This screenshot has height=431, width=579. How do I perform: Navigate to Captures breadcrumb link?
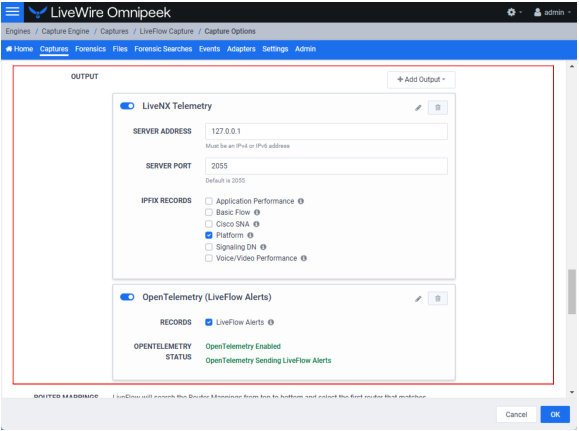pyautogui.click(x=114, y=31)
